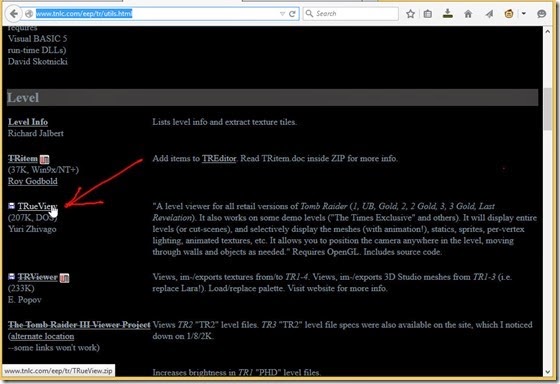
Task: Open the add-on dropdown arrow
Action: [x=524, y=14]
